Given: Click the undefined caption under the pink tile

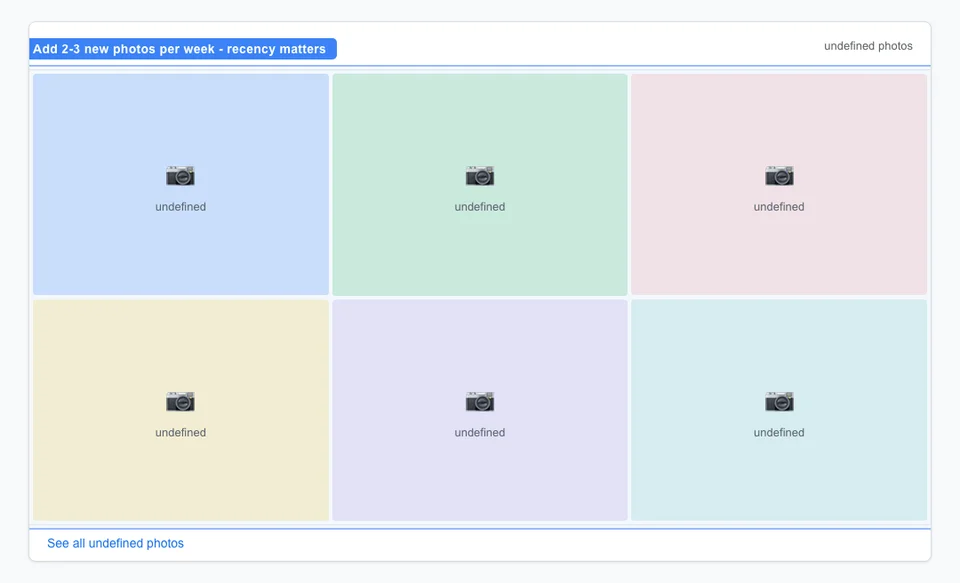Looking at the screenshot, I should [779, 207].
